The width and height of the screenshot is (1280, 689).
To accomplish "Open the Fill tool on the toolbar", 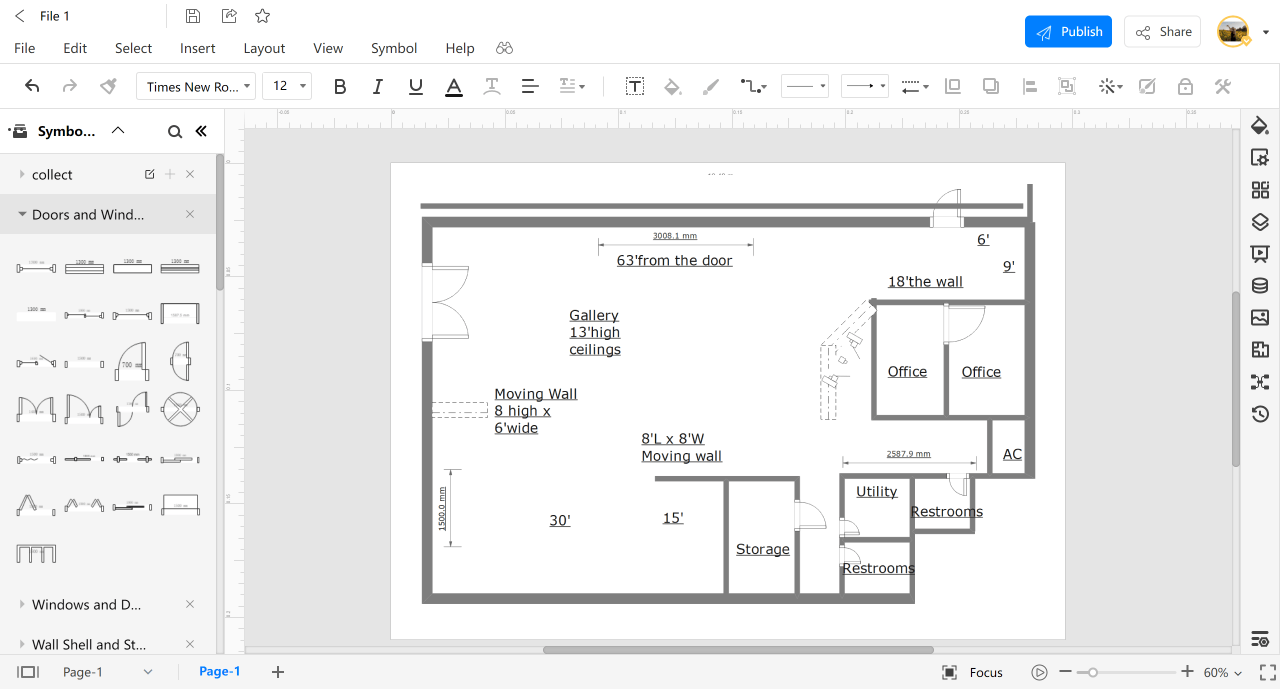I will pos(672,86).
